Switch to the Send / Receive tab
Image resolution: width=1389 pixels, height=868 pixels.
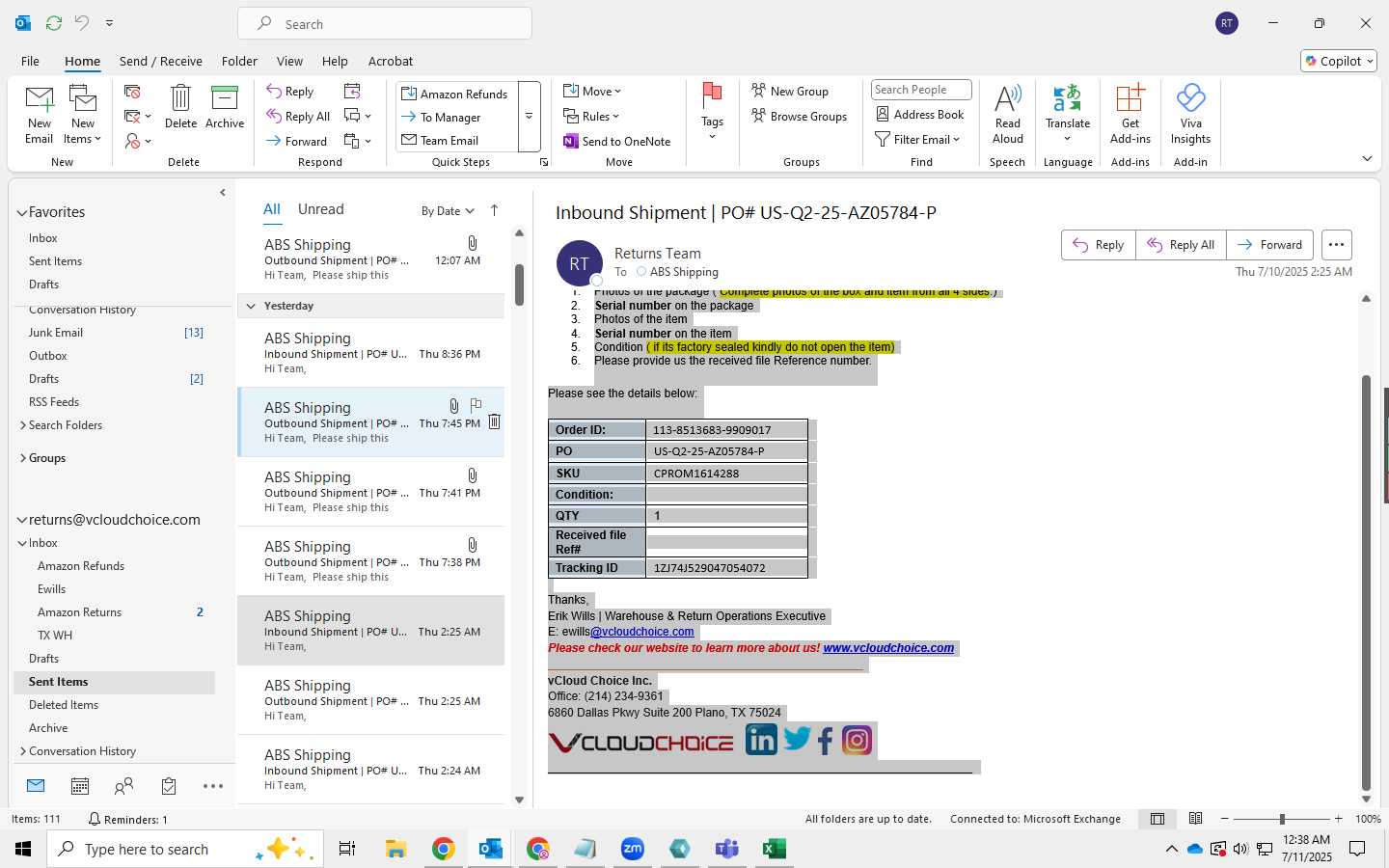click(x=161, y=61)
